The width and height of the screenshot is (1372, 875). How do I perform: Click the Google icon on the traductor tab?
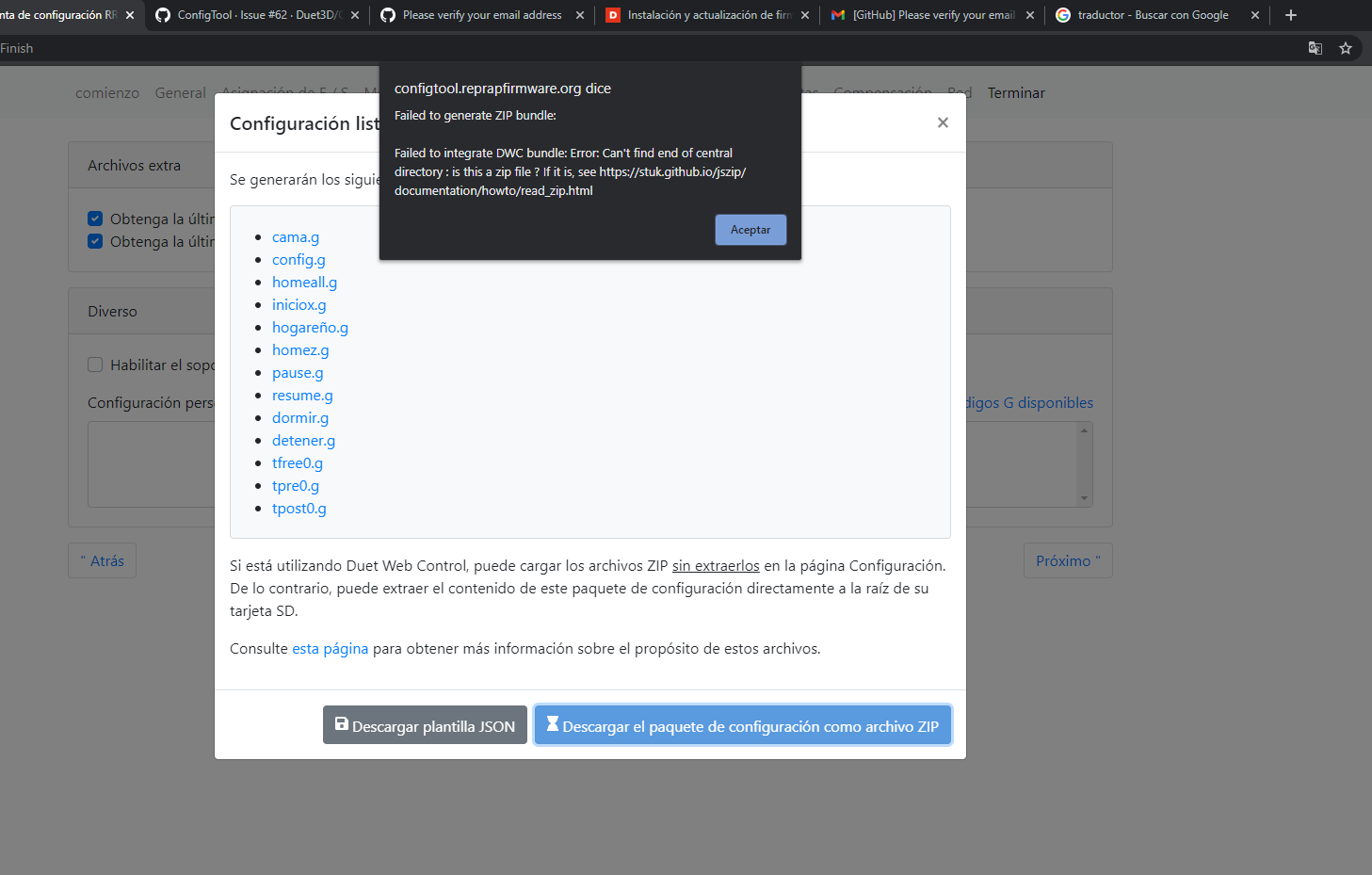(x=1063, y=15)
